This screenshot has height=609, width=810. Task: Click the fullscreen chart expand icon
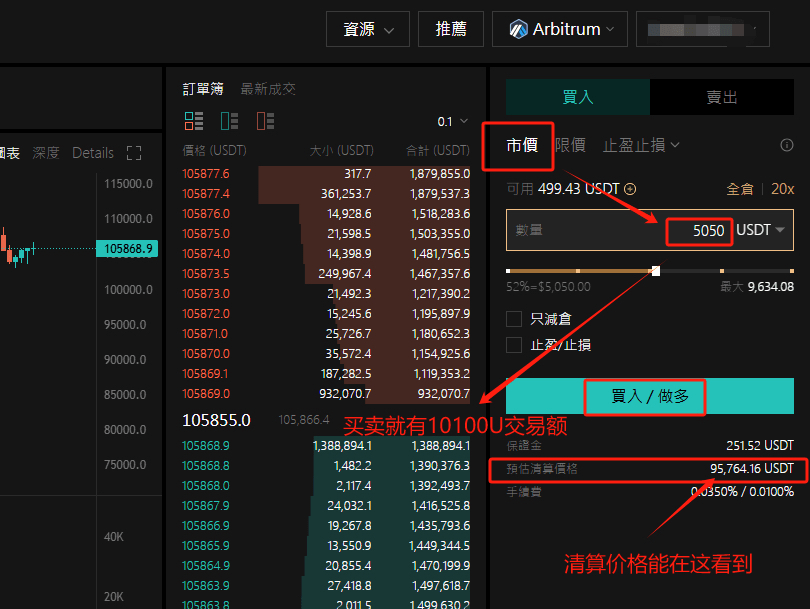[x=134, y=153]
